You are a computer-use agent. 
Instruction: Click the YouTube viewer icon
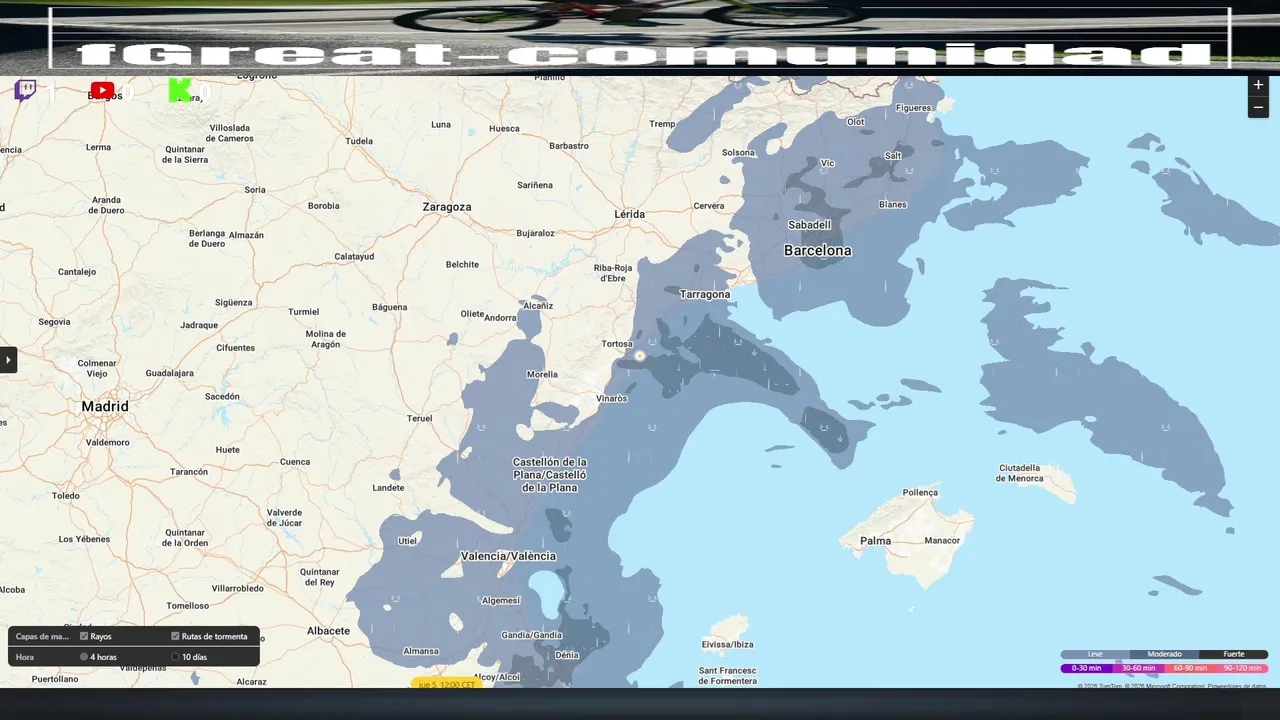click(102, 91)
